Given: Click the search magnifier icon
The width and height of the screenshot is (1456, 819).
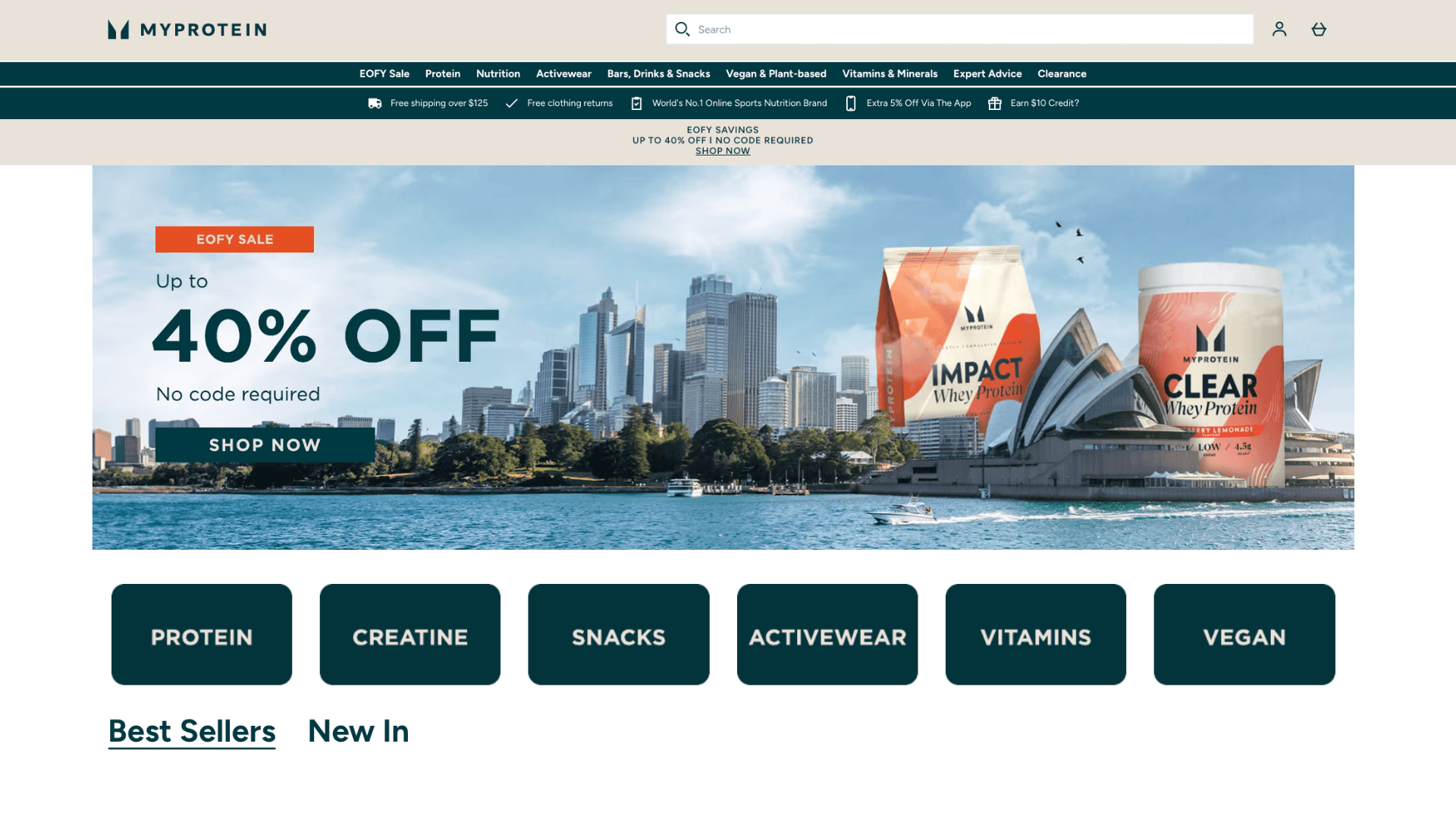Looking at the screenshot, I should point(682,29).
